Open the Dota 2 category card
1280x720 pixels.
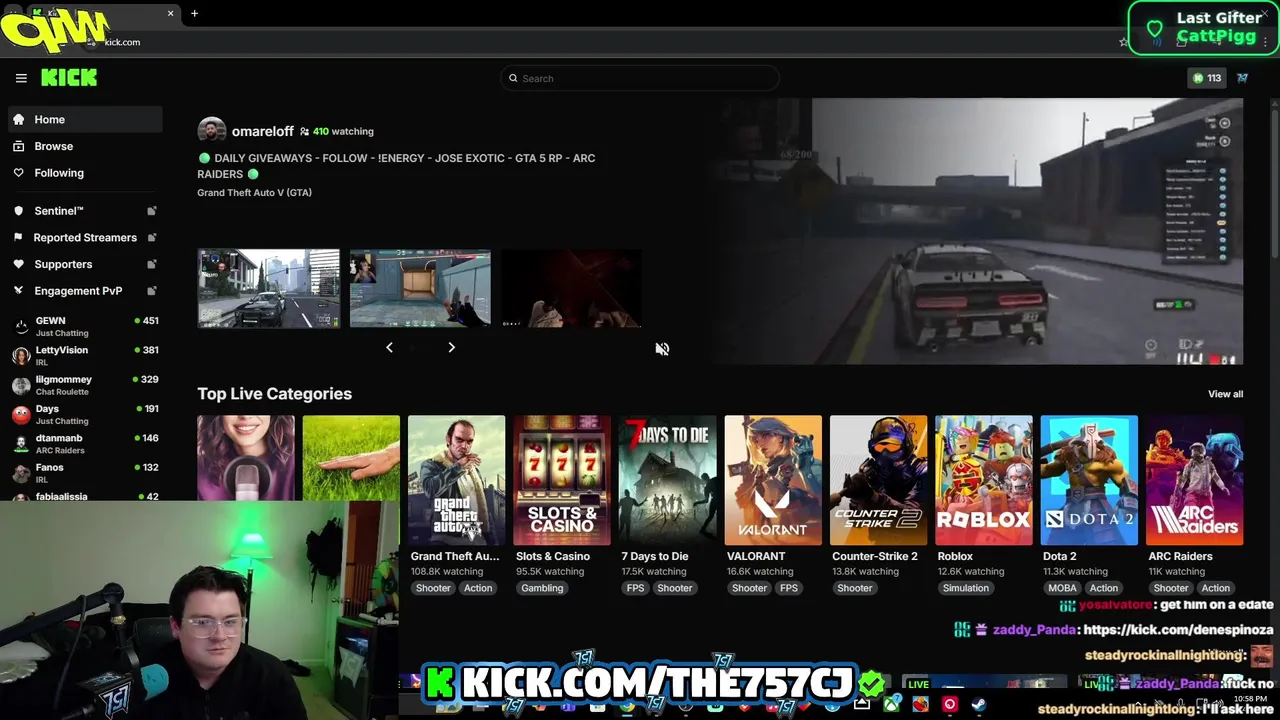pyautogui.click(x=1089, y=480)
